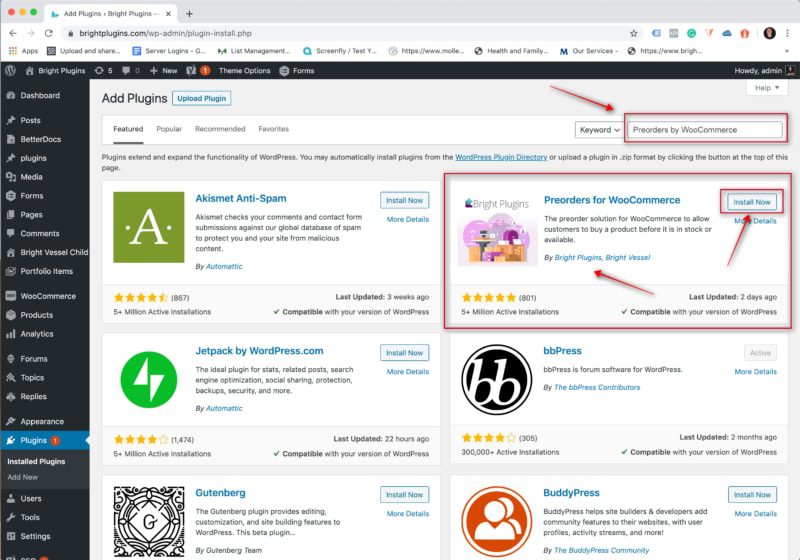This screenshot has height=560, width=800.
Task: Open Chrome three-dot menu
Action: tap(788, 33)
